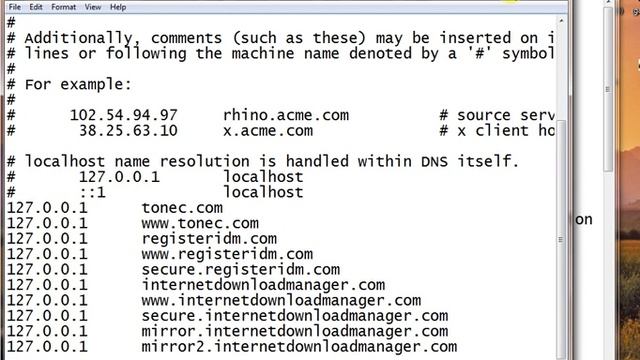
Task: Click the mirror.internetdownloadmanager.com entry
Action: [295, 331]
